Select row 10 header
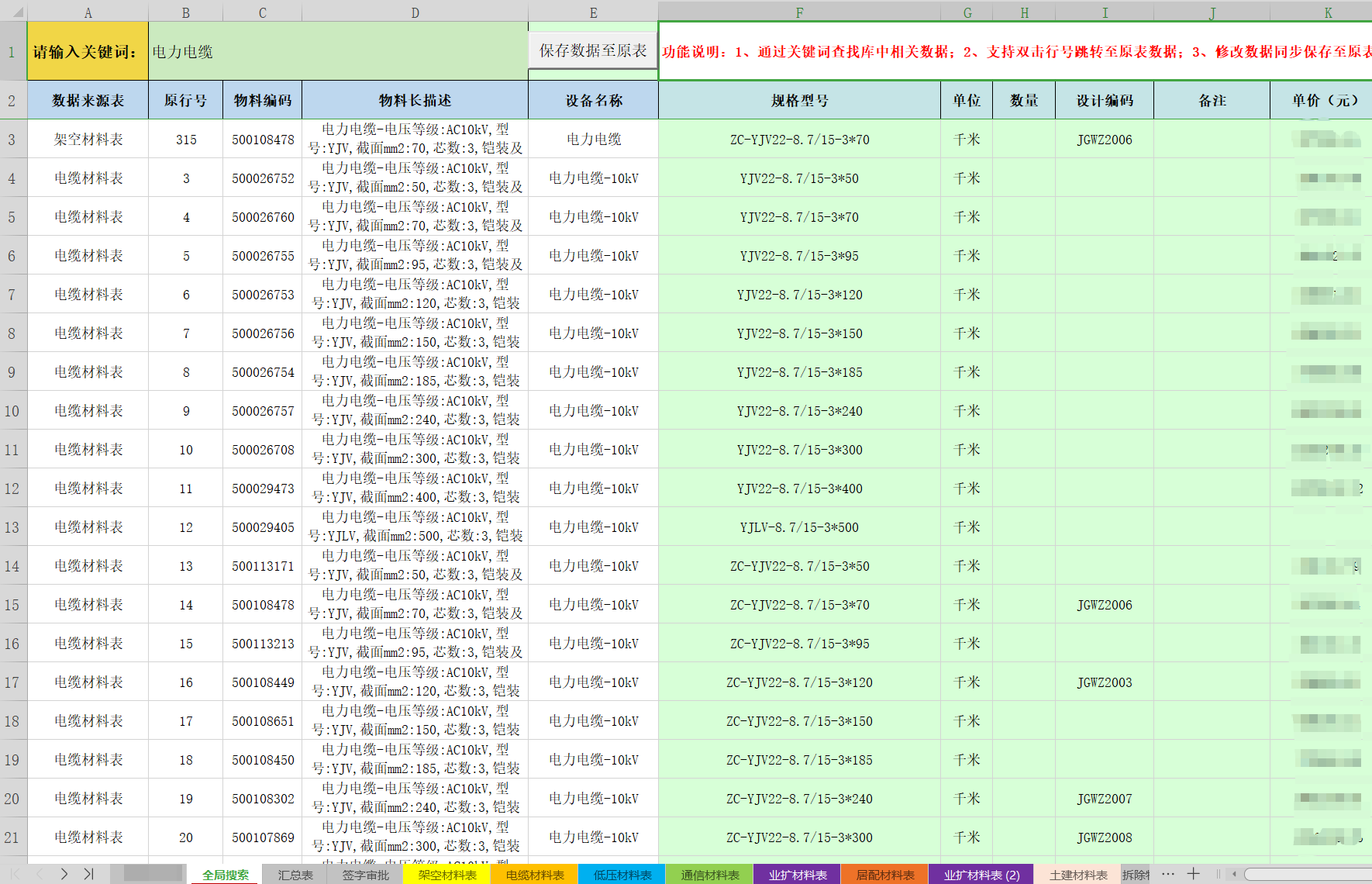 (12, 411)
